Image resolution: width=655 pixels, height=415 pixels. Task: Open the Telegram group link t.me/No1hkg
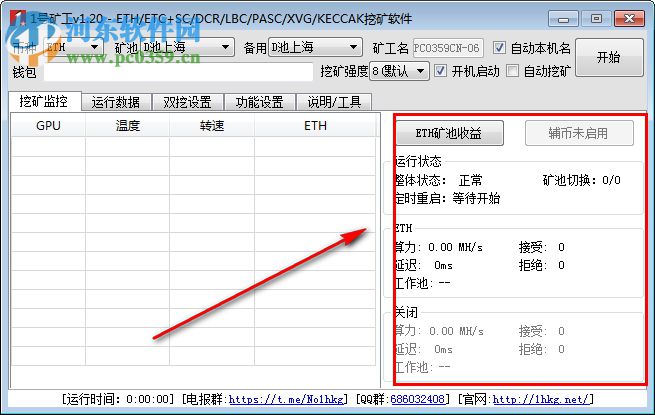pos(286,399)
